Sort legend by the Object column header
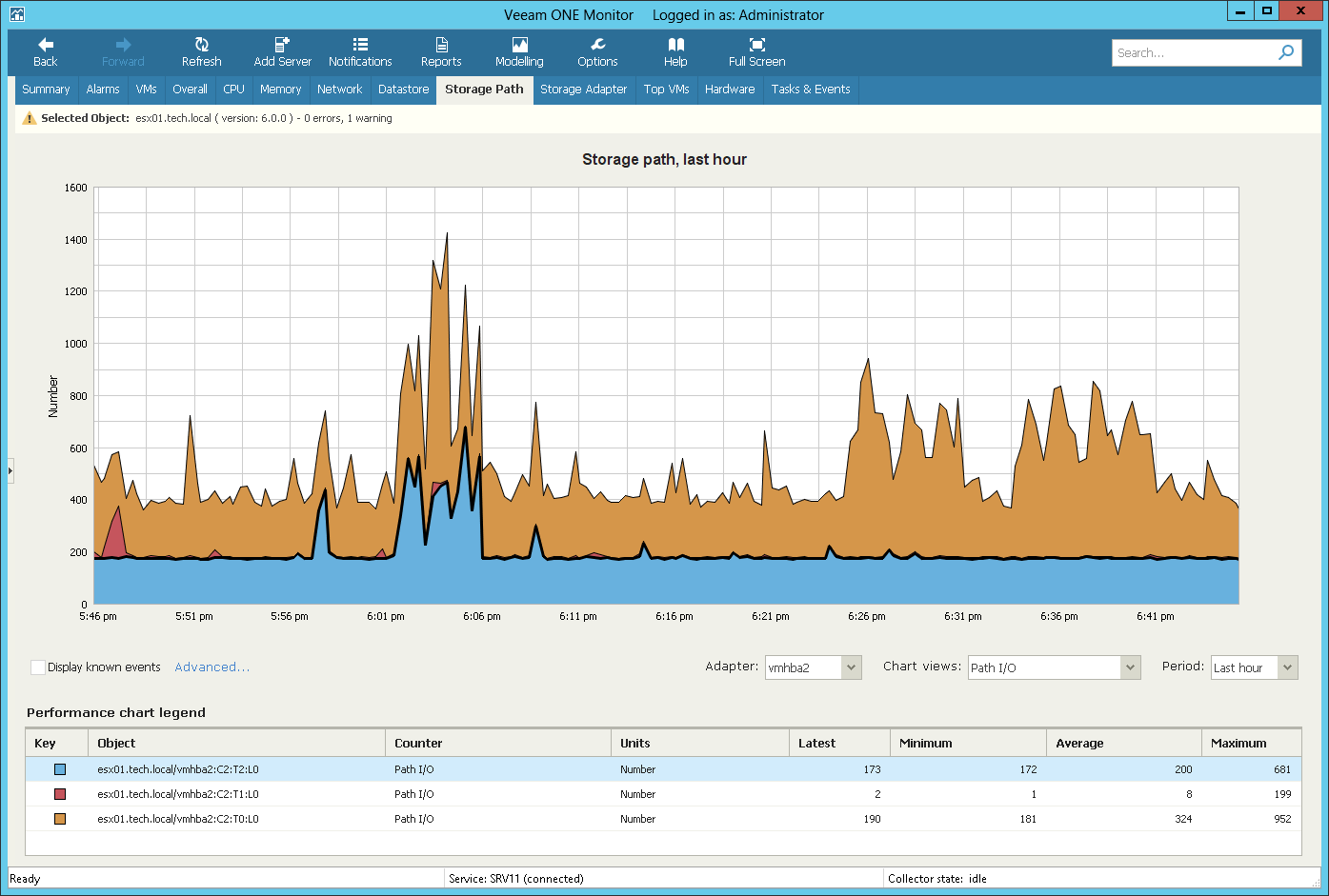This screenshot has height=896, width=1329. (236, 743)
